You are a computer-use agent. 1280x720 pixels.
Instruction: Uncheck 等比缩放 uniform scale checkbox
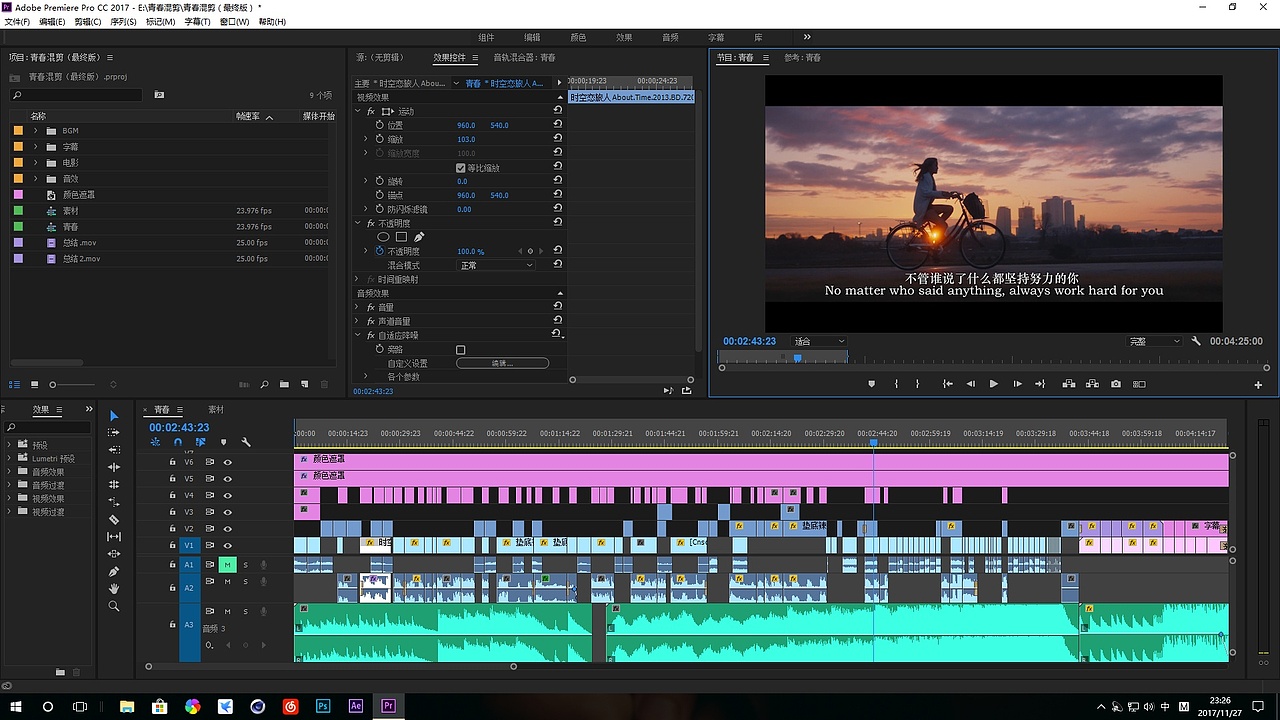point(460,168)
